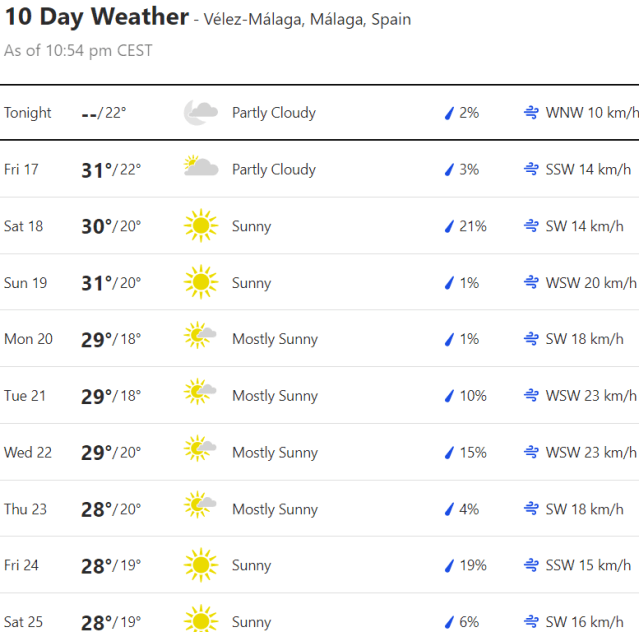This screenshot has width=639, height=632.
Task: Click the raindrop icon beside 19%
Action: click(449, 565)
